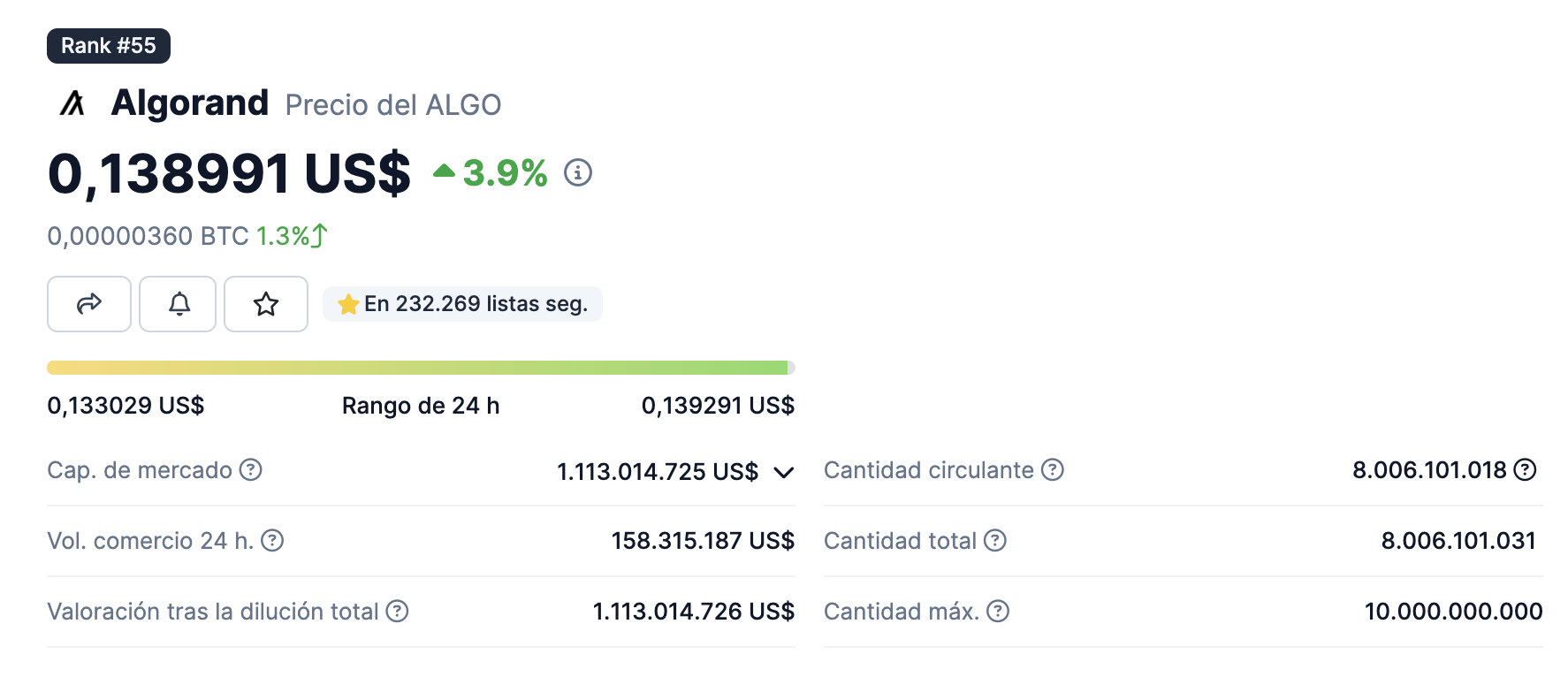Click help icon beside Cantidad máx.

(998, 611)
